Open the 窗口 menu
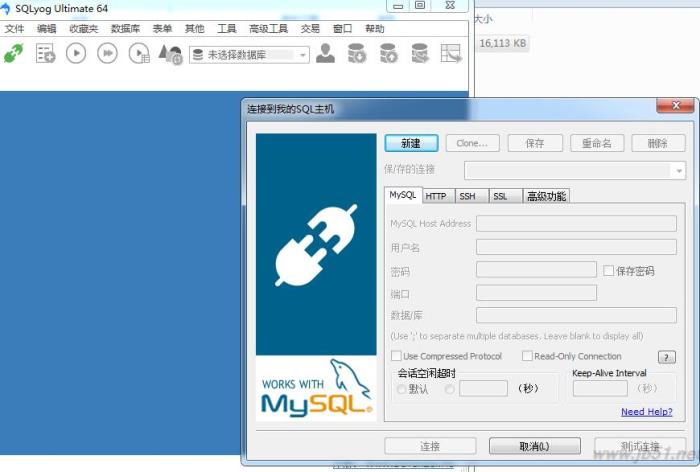 342,29
